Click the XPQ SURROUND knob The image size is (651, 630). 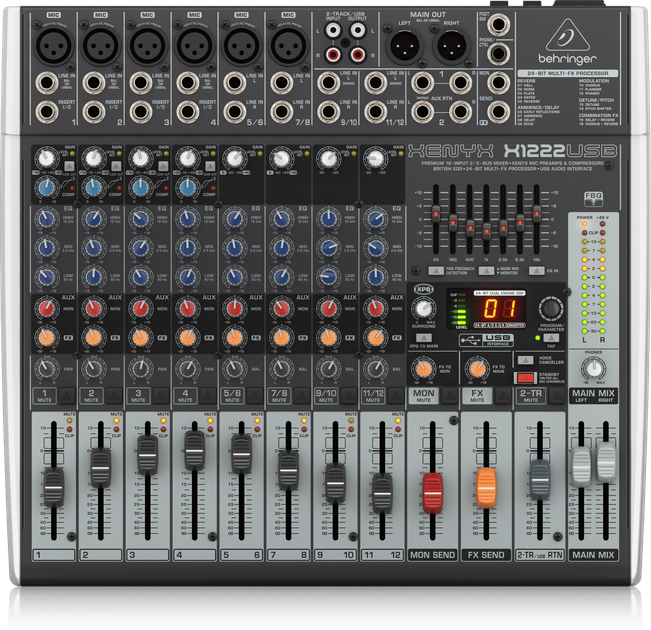pos(423,309)
